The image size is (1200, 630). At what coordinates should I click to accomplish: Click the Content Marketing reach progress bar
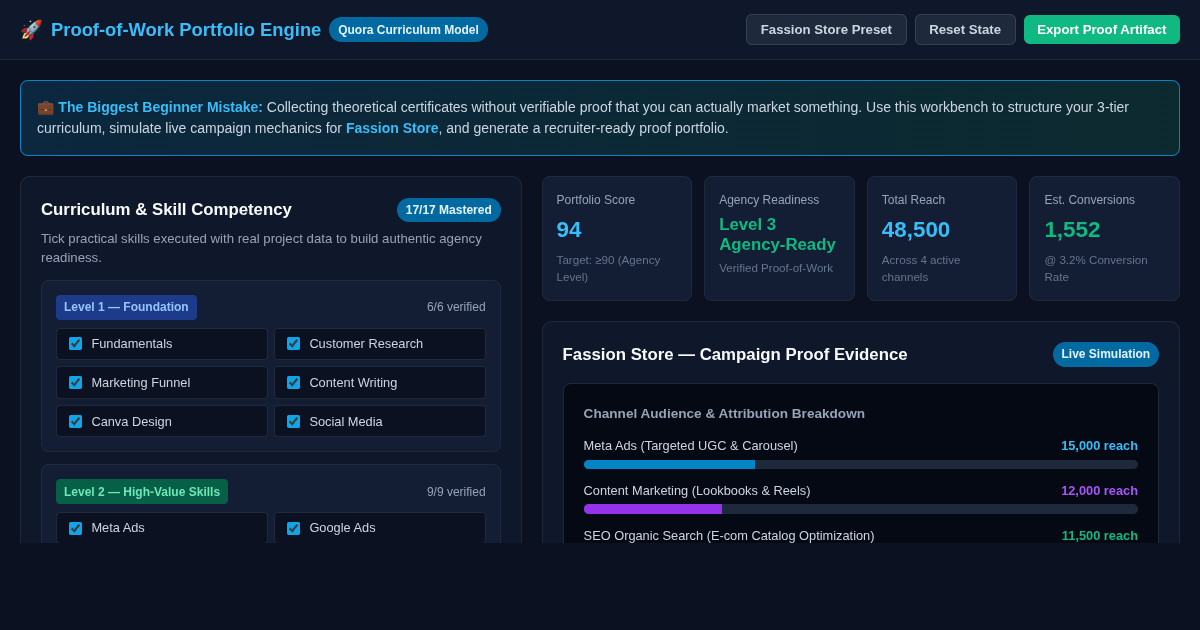click(x=860, y=509)
